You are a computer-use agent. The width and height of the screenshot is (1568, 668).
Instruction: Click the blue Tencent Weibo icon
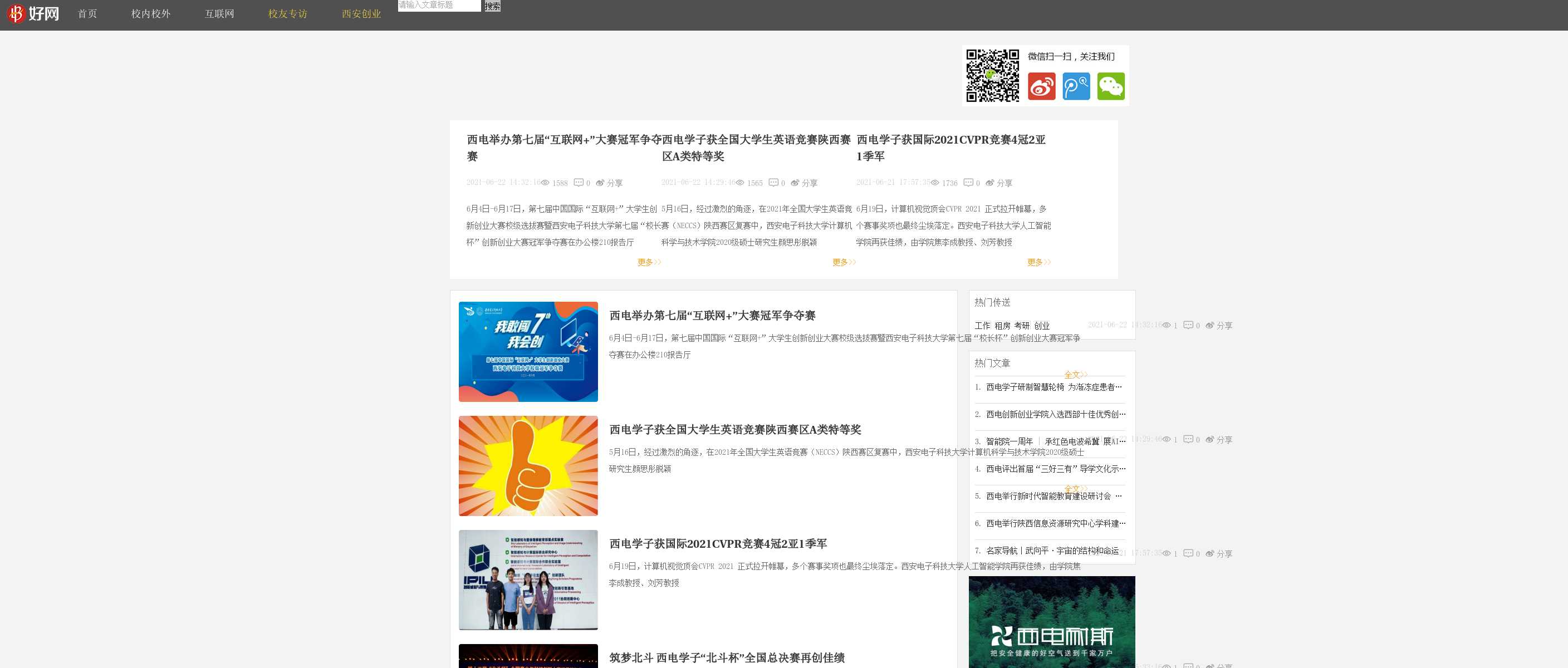click(x=1076, y=86)
